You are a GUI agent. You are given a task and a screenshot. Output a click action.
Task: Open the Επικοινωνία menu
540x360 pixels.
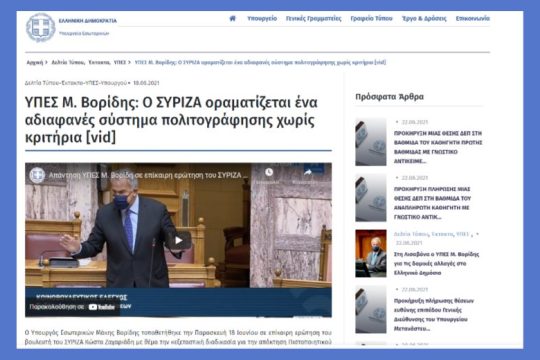click(472, 19)
